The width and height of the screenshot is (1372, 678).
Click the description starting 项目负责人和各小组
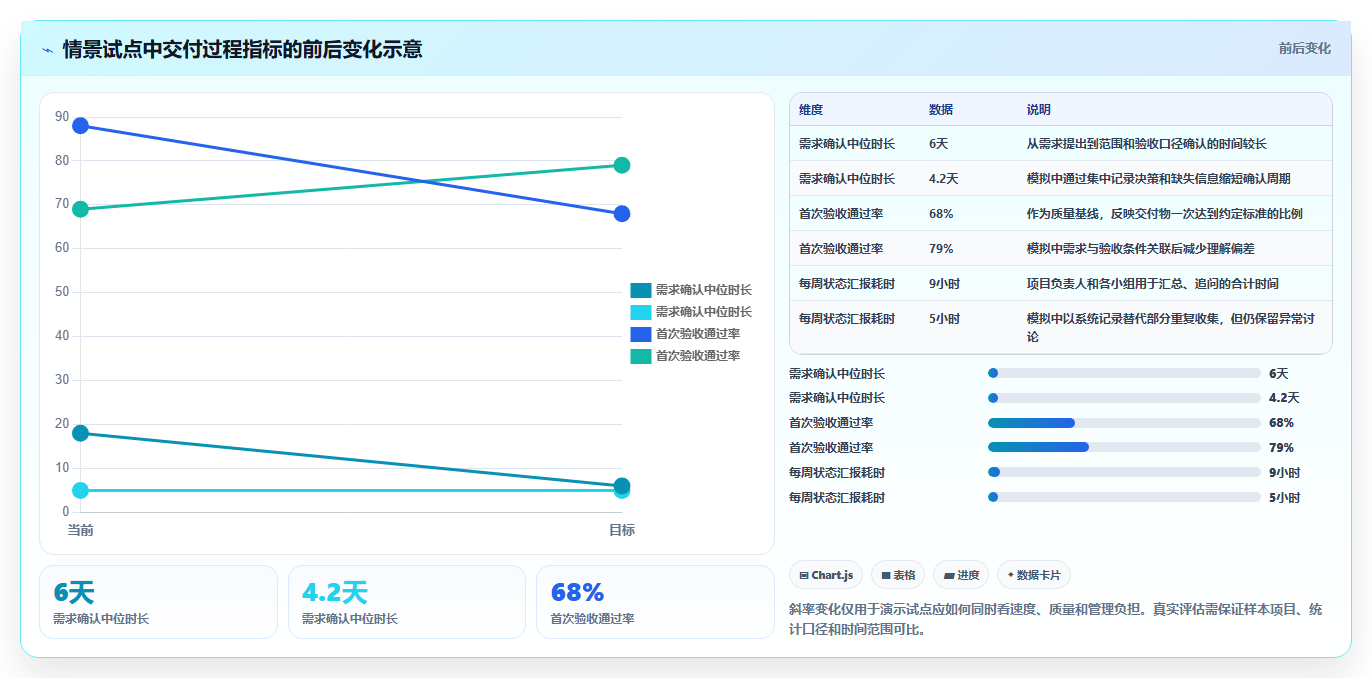coord(1152,284)
